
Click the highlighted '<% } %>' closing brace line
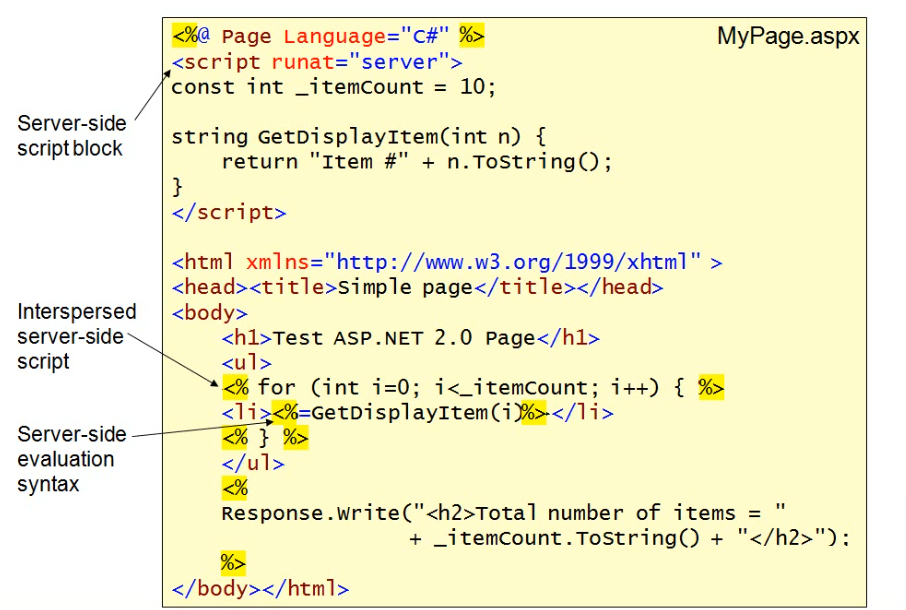[x=265, y=438]
